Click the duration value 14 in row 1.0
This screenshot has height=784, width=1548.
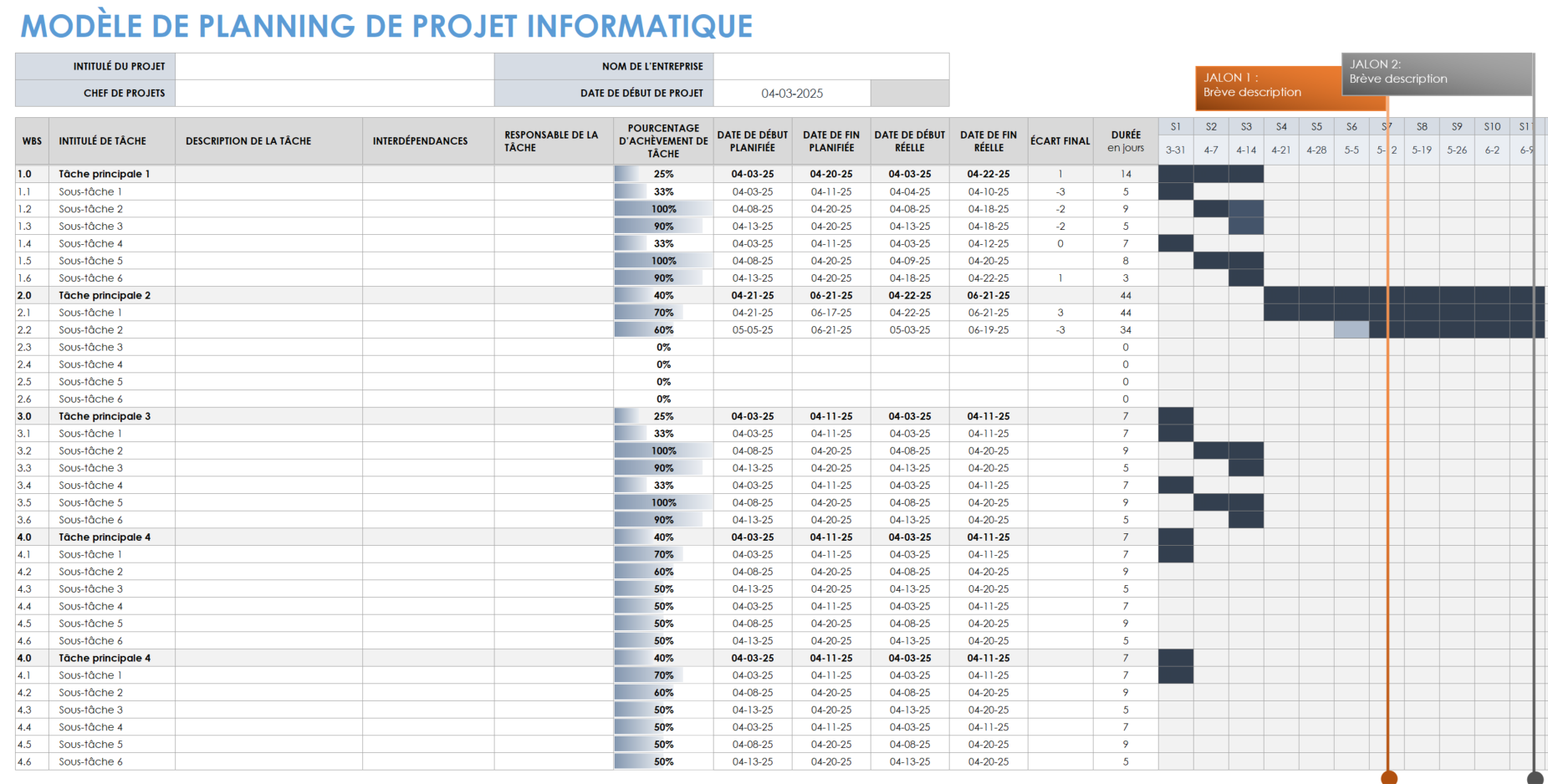click(1126, 174)
